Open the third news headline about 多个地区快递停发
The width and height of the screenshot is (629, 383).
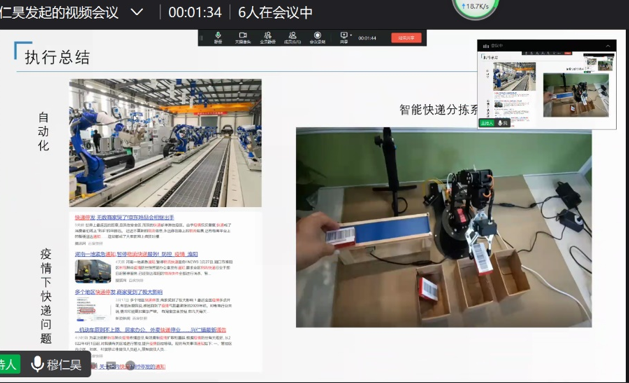coord(118,292)
